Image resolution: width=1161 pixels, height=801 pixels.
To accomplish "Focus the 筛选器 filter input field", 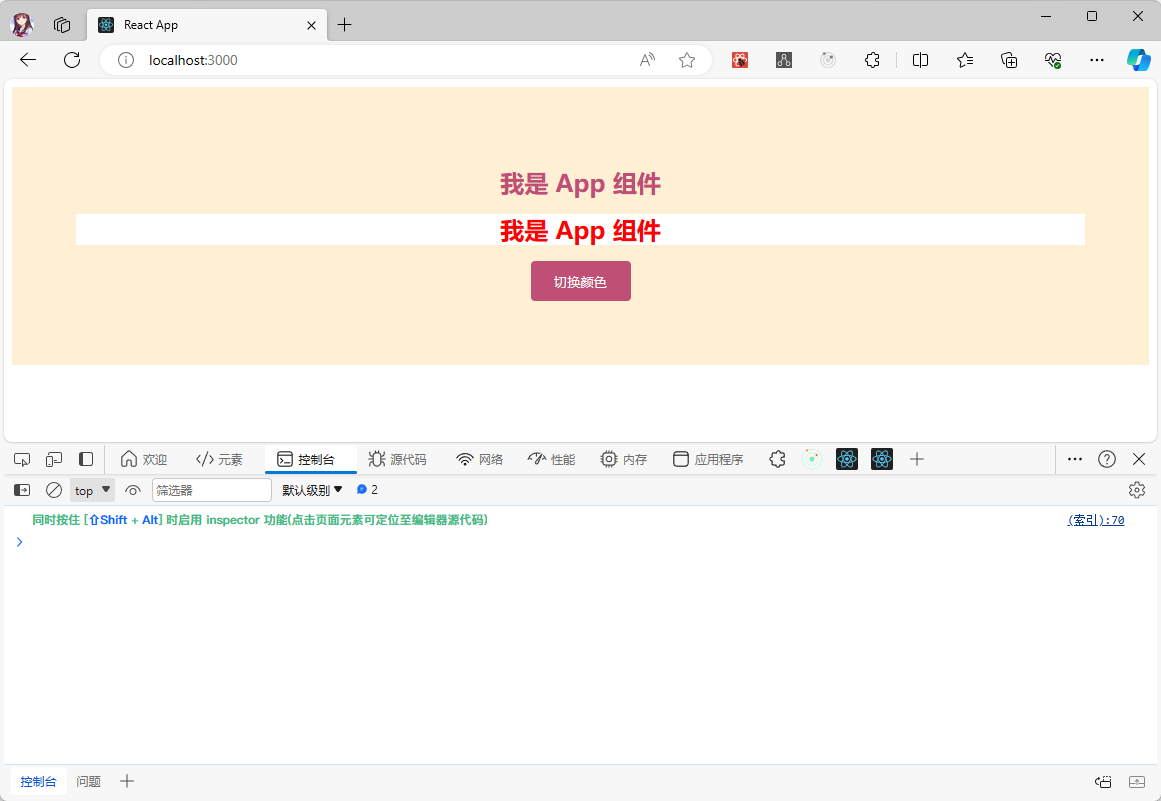I will click(x=211, y=490).
